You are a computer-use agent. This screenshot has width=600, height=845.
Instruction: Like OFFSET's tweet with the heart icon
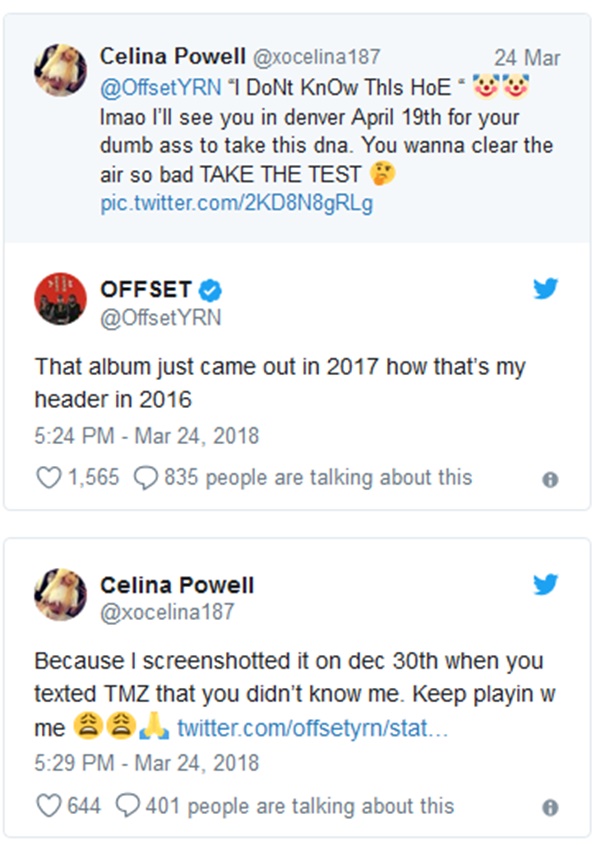[x=48, y=478]
